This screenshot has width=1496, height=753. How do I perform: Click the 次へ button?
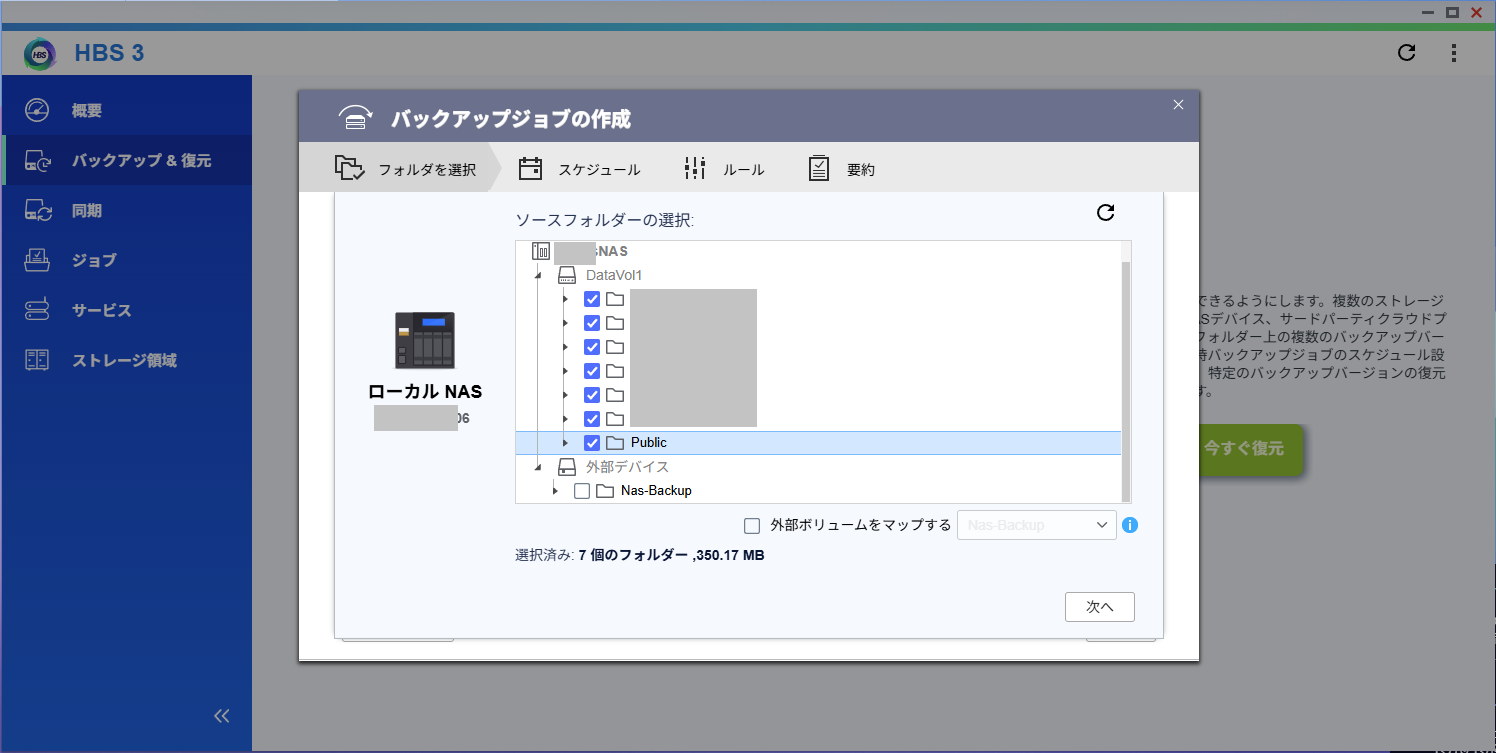click(1099, 607)
